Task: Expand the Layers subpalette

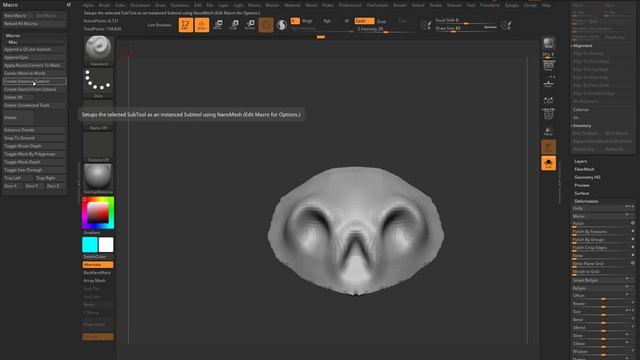Action: tap(580, 161)
